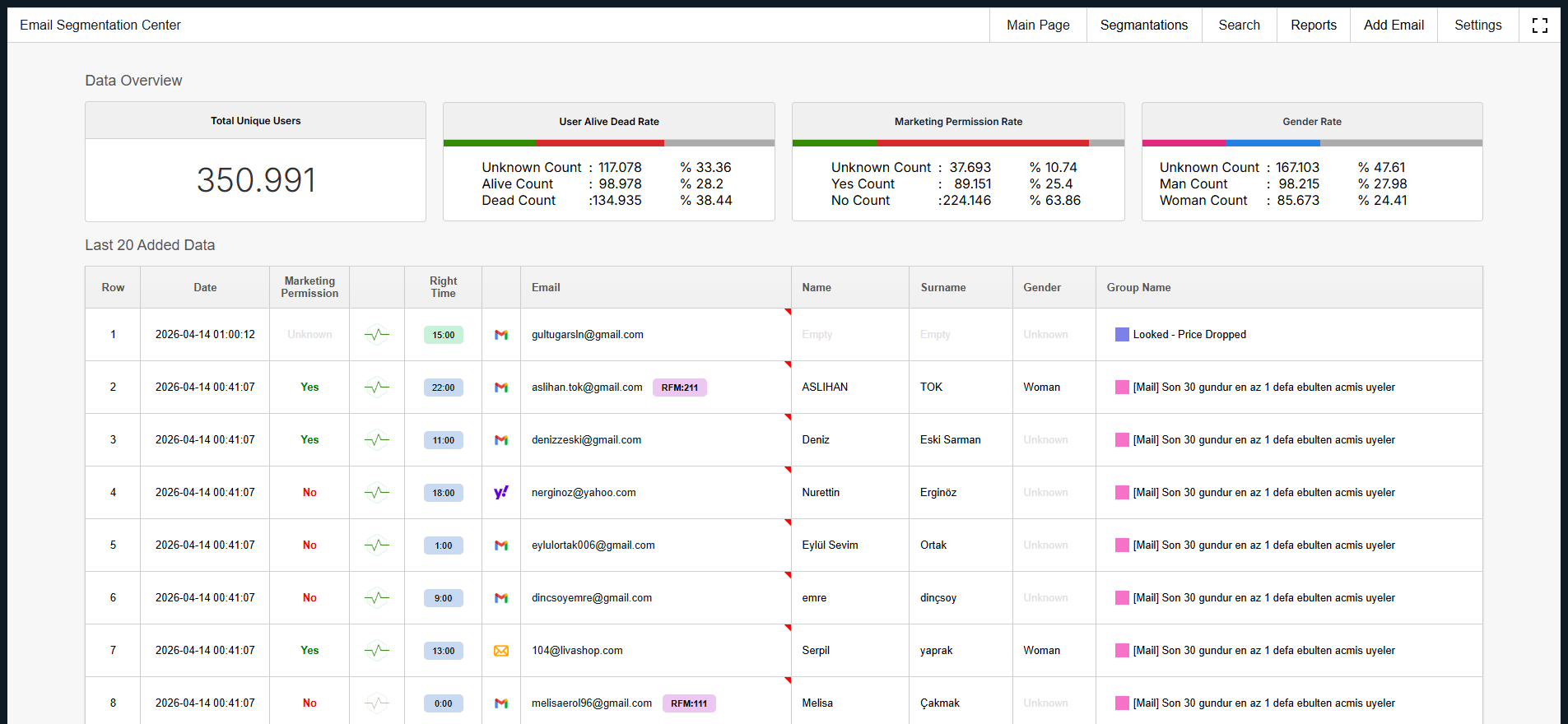Image resolution: width=1568 pixels, height=724 pixels.
Task: Open the Search menu item
Action: (x=1239, y=26)
